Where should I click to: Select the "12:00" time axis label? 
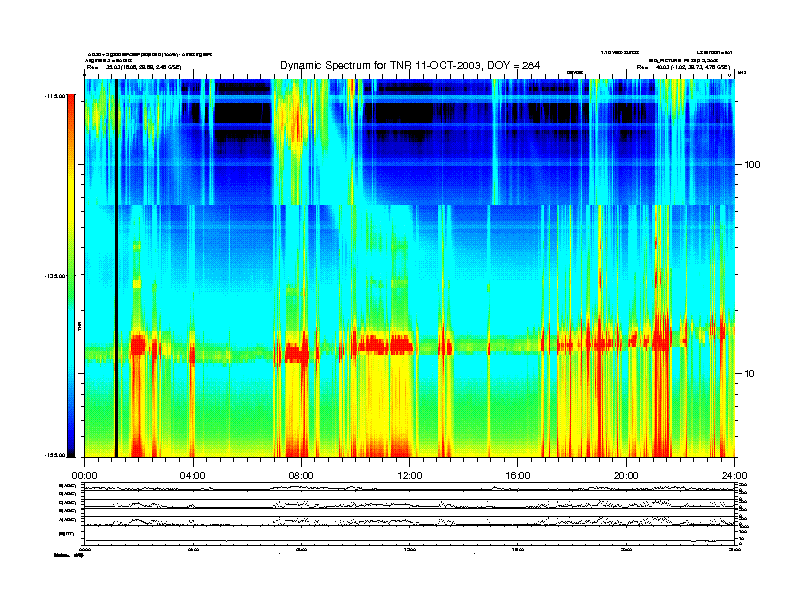tap(410, 476)
